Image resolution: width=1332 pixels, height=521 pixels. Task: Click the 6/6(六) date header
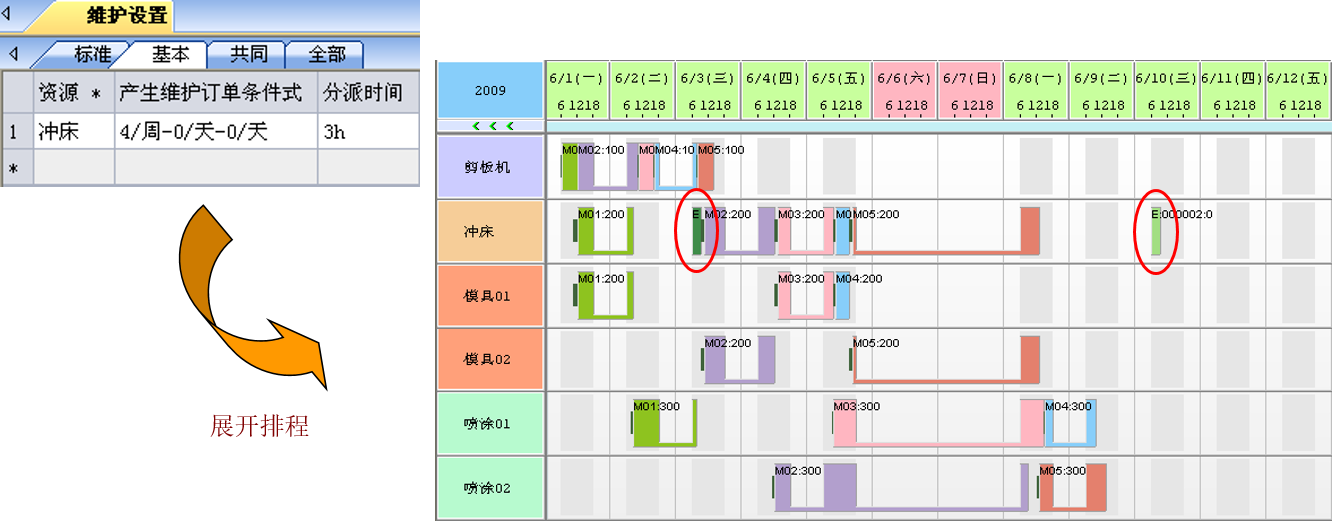pyautogui.click(x=903, y=90)
